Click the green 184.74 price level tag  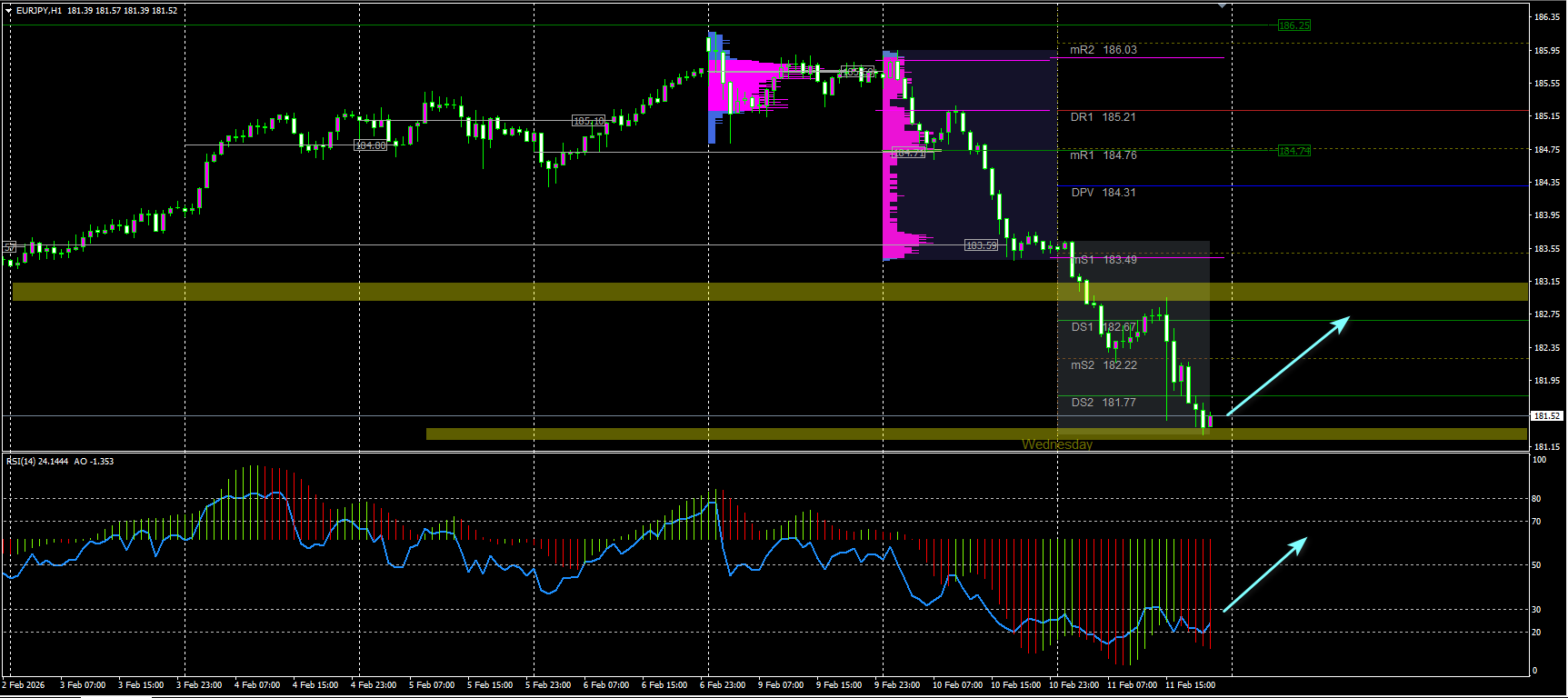[1293, 151]
